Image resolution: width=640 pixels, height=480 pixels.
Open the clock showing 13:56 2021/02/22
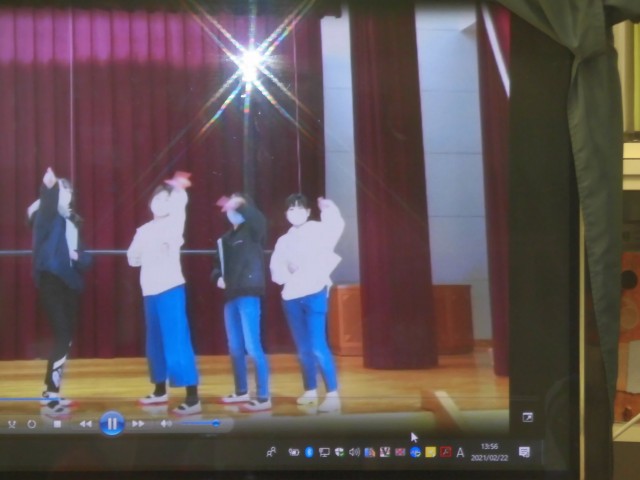[489, 452]
